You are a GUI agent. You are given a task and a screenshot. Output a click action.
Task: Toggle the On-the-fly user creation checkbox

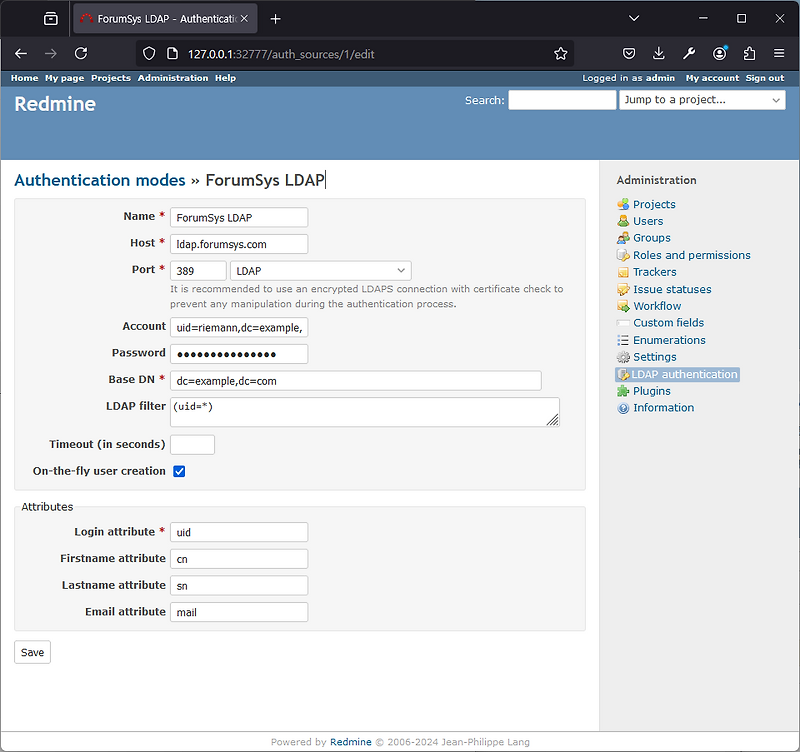point(179,471)
